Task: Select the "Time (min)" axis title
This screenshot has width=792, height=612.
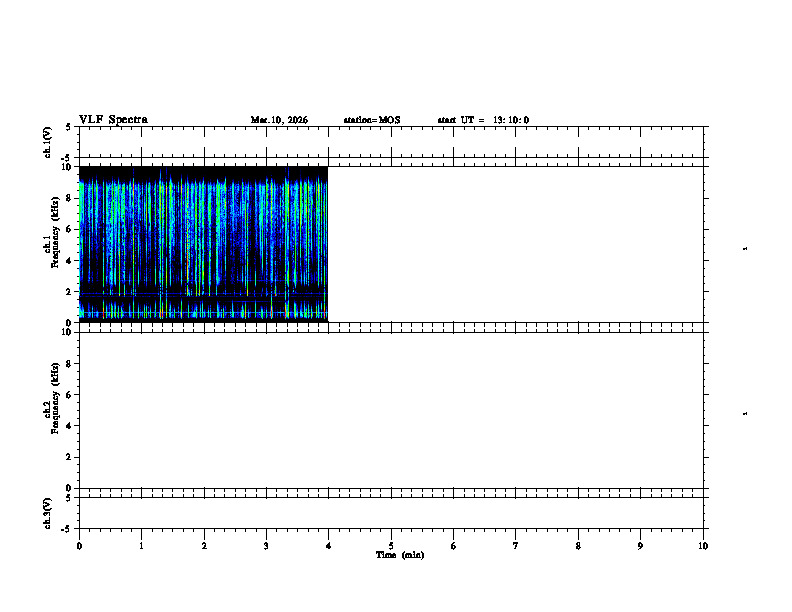Action: point(400,555)
